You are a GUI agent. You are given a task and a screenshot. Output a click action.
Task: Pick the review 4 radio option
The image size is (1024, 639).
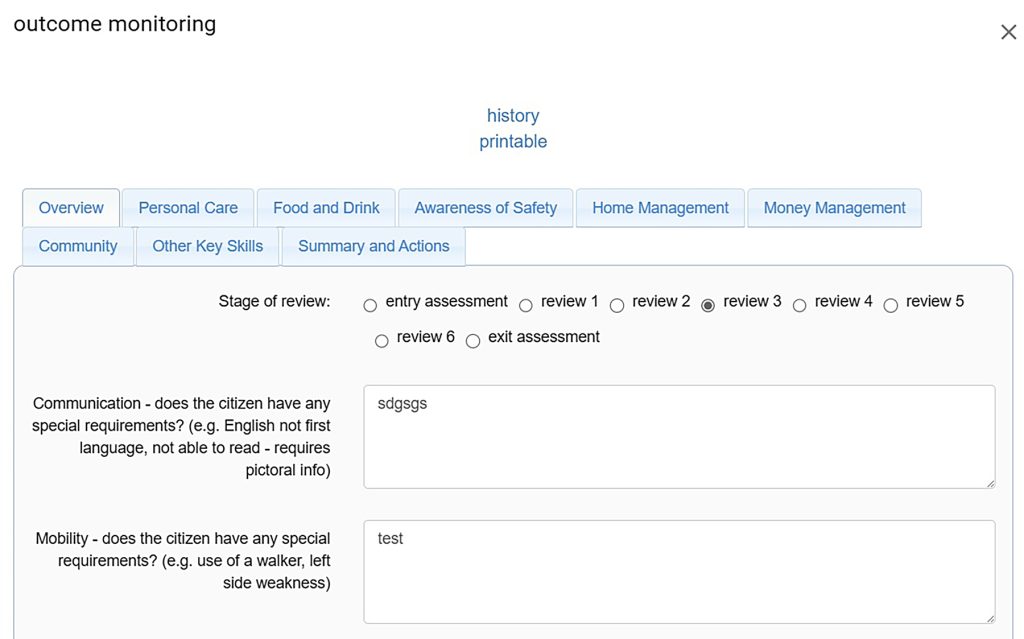tap(800, 306)
